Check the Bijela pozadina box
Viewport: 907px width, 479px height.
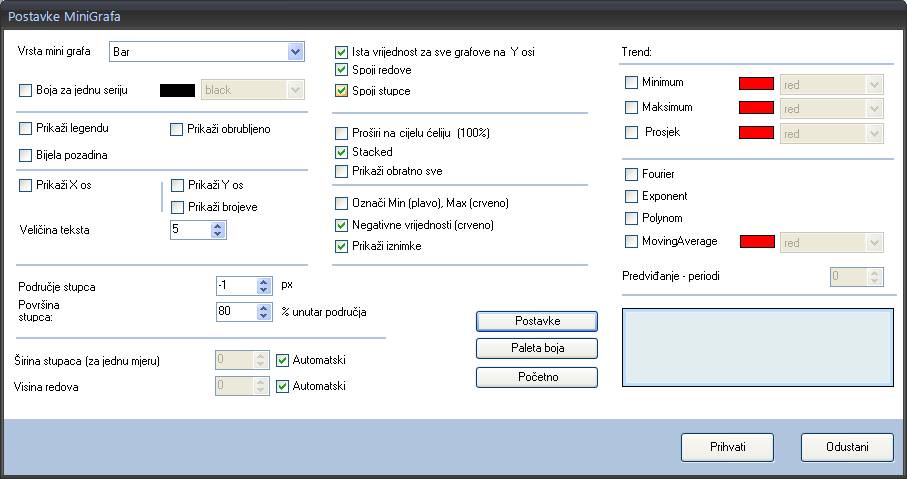point(25,155)
